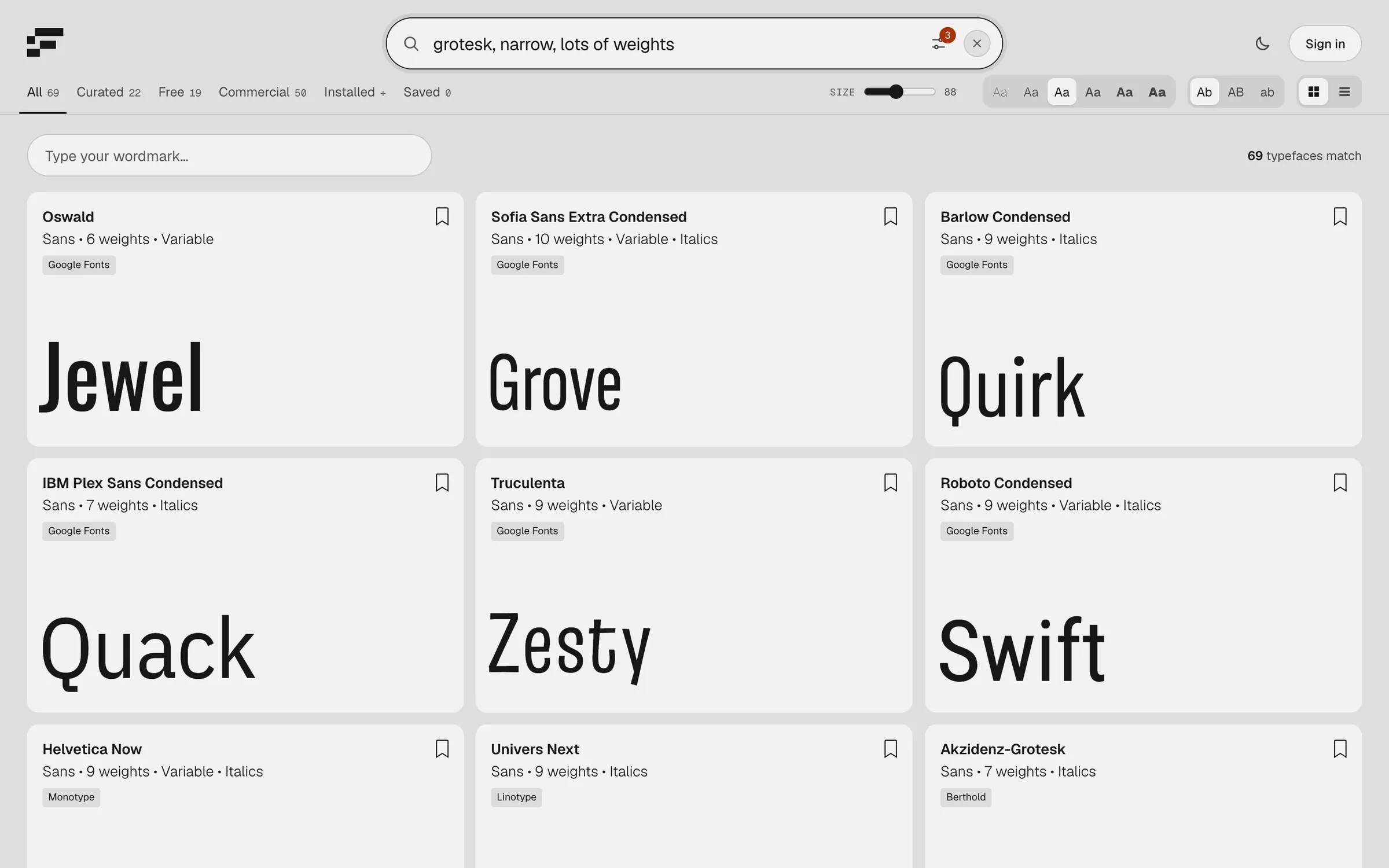Set preview case to title case Ab
Viewport: 1389px width, 868px height.
pos(1204,92)
